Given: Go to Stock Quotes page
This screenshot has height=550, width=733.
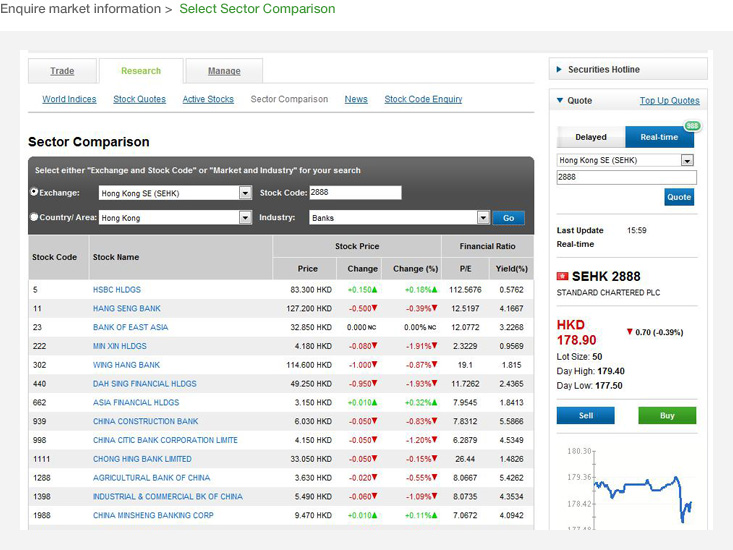Looking at the screenshot, I should (139, 99).
